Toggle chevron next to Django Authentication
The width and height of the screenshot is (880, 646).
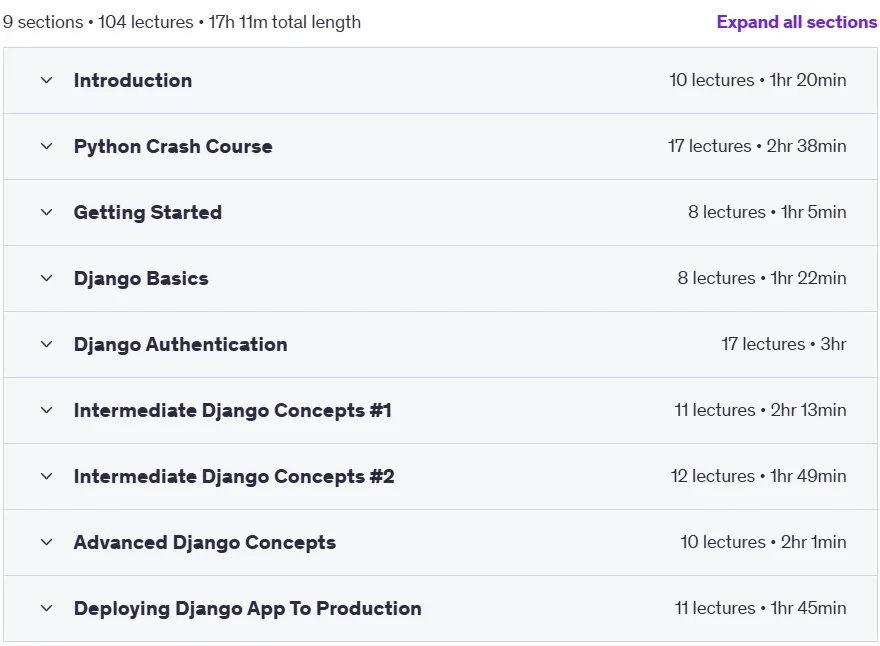point(47,344)
